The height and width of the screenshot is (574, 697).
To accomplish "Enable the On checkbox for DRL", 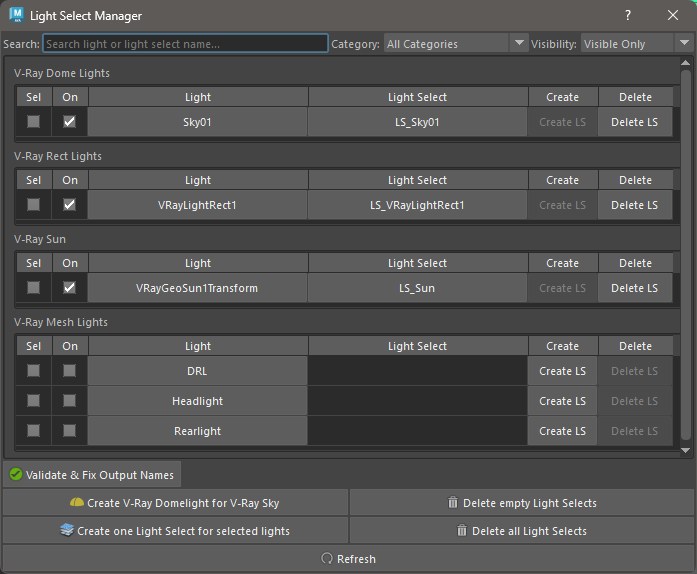I will pyautogui.click(x=69, y=370).
